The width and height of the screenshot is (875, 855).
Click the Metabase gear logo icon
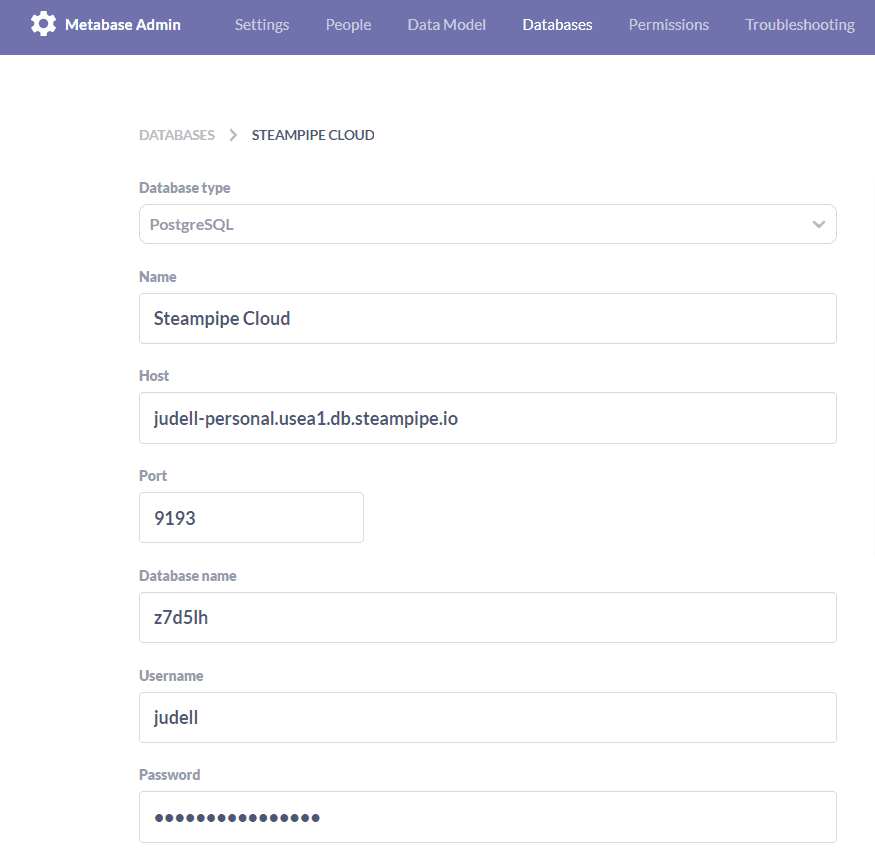point(44,25)
